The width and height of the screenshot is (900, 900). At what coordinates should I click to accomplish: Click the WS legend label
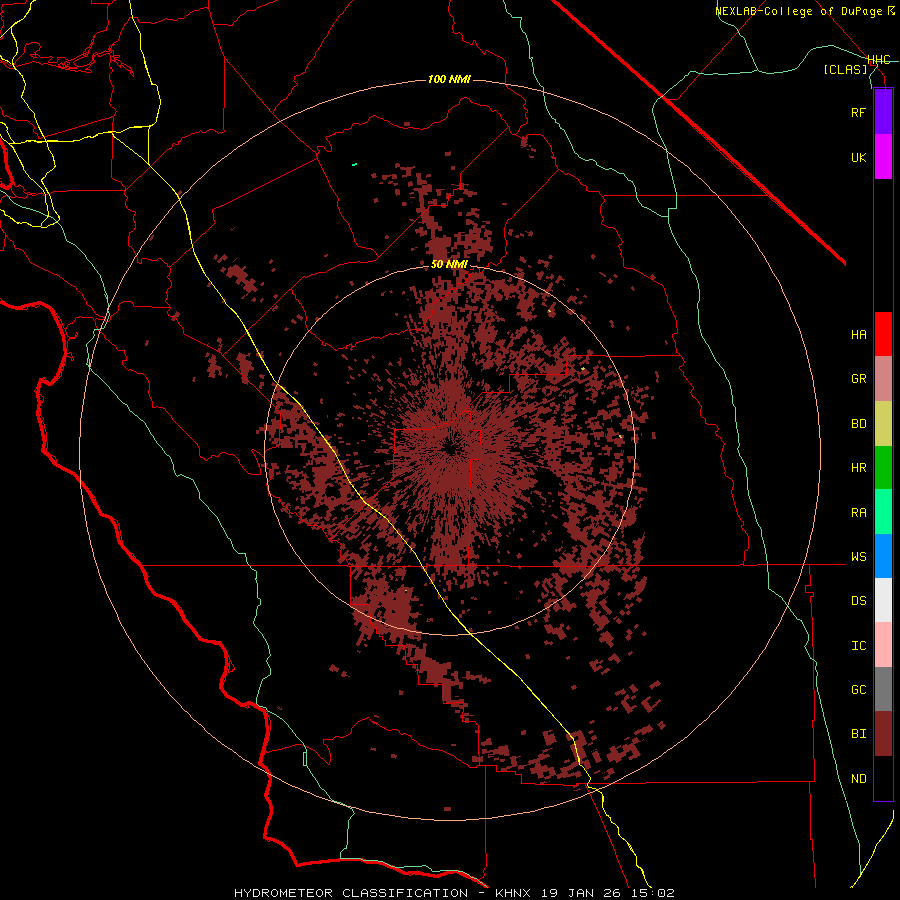858,557
